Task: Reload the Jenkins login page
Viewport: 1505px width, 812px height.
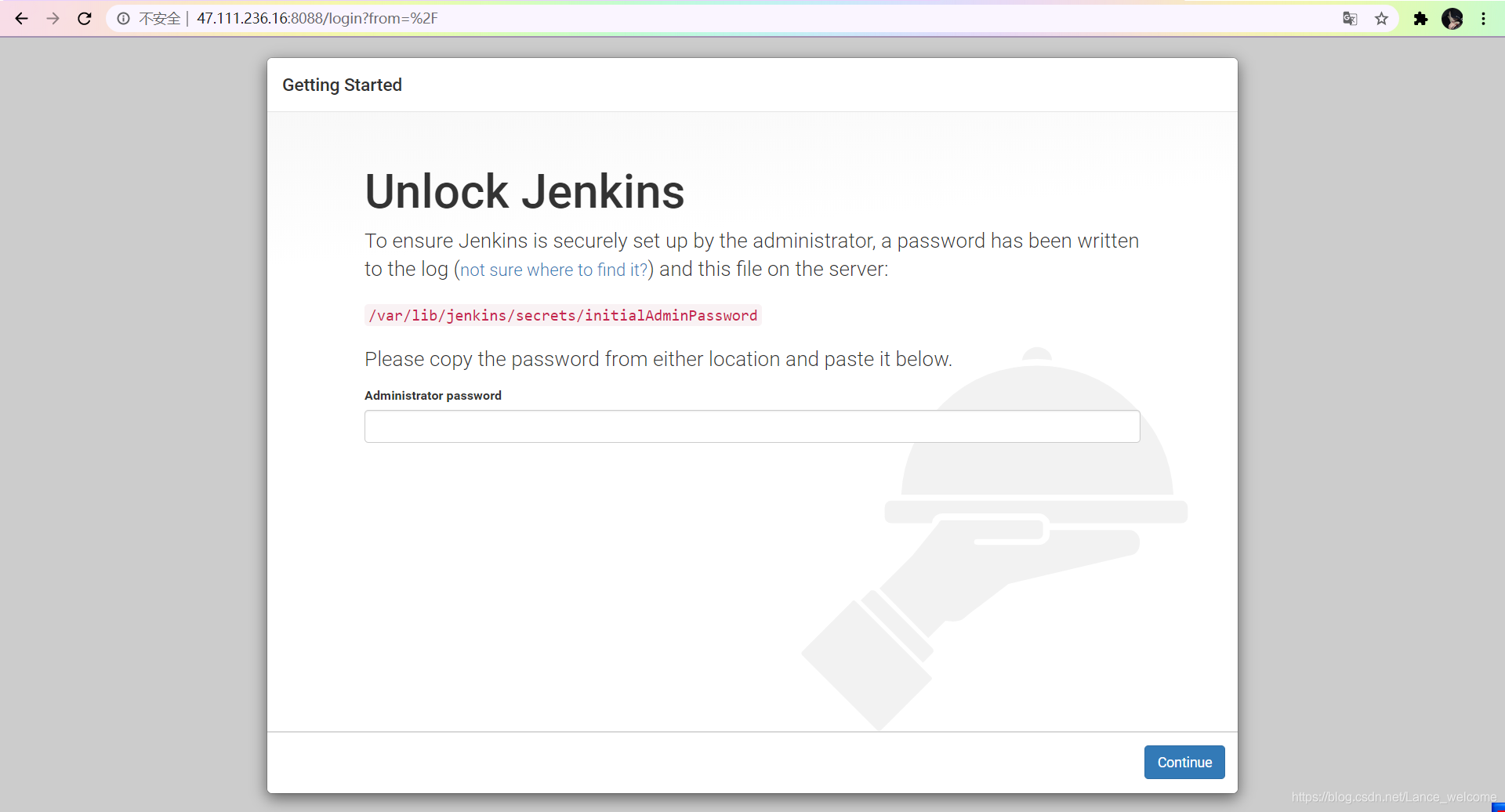Action: point(85,19)
